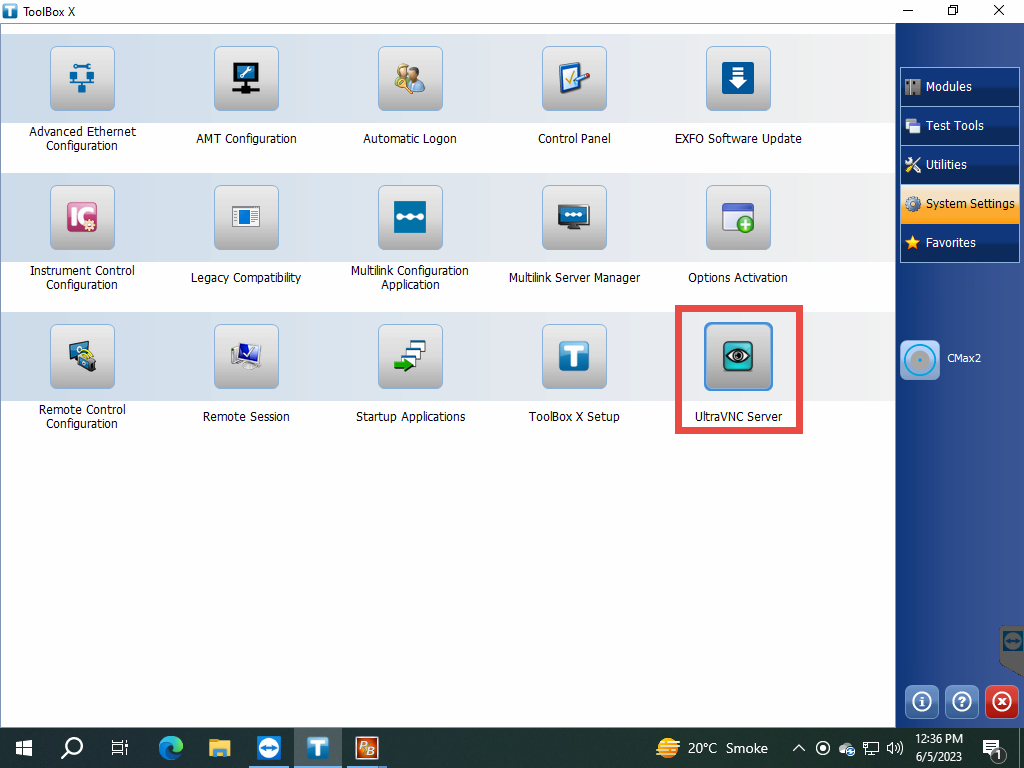Launch Multilink Server Manager

click(574, 217)
